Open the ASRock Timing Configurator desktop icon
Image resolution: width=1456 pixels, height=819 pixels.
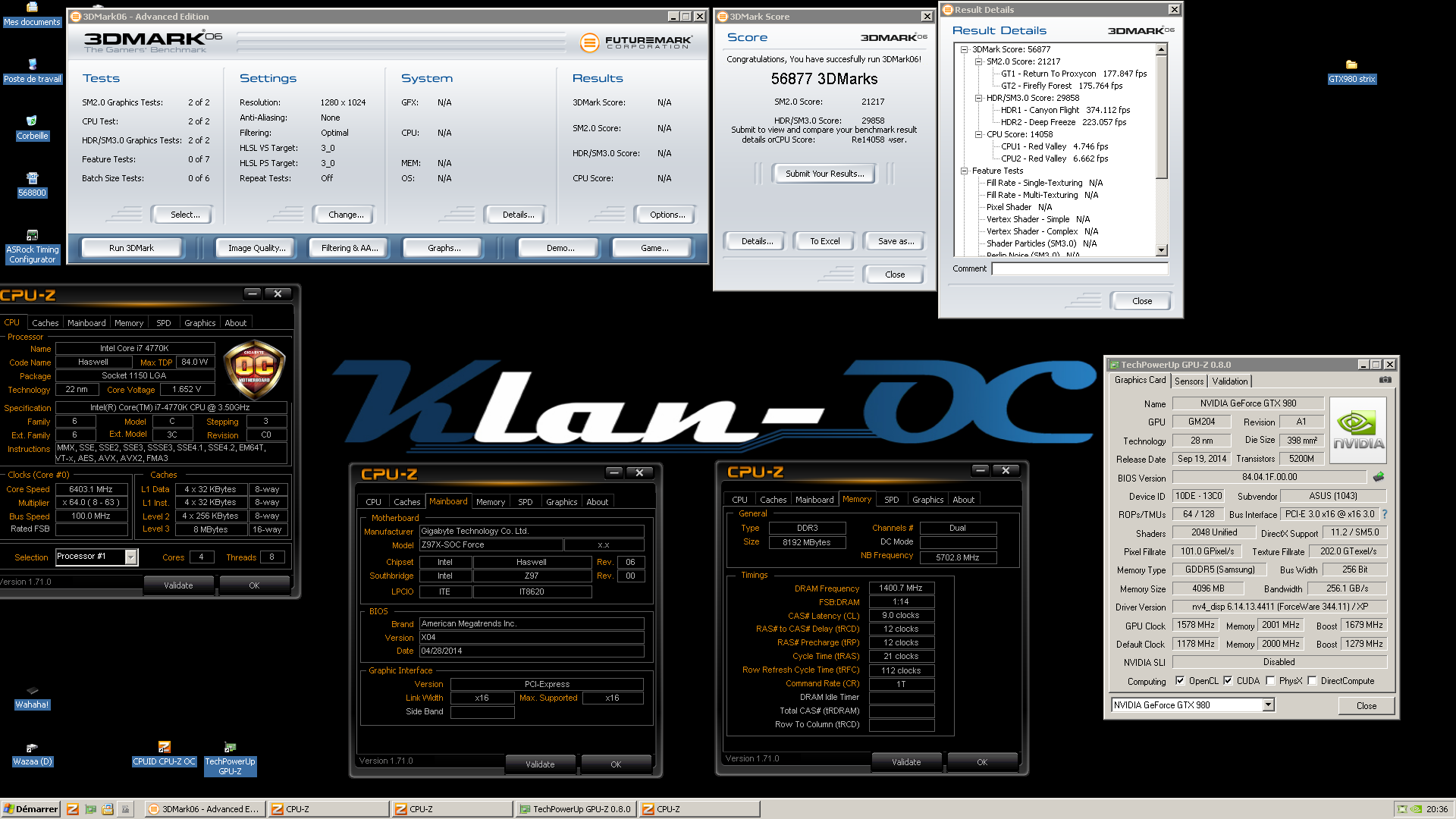pos(32,247)
